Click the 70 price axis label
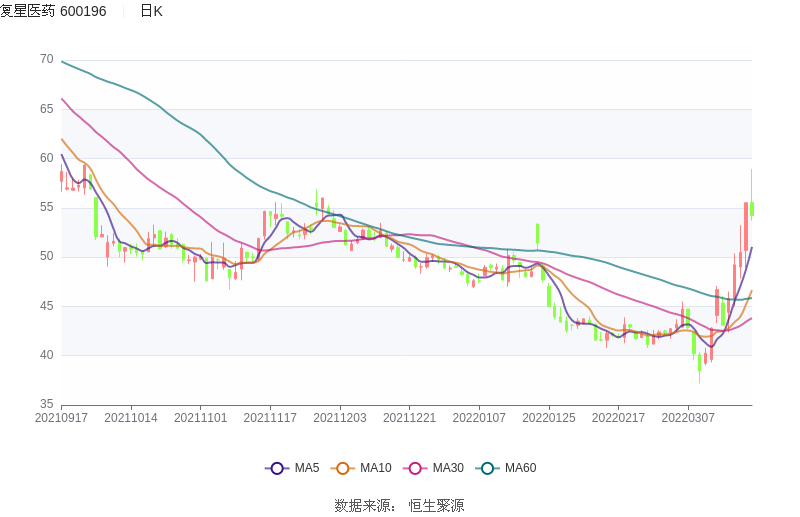 46,59
